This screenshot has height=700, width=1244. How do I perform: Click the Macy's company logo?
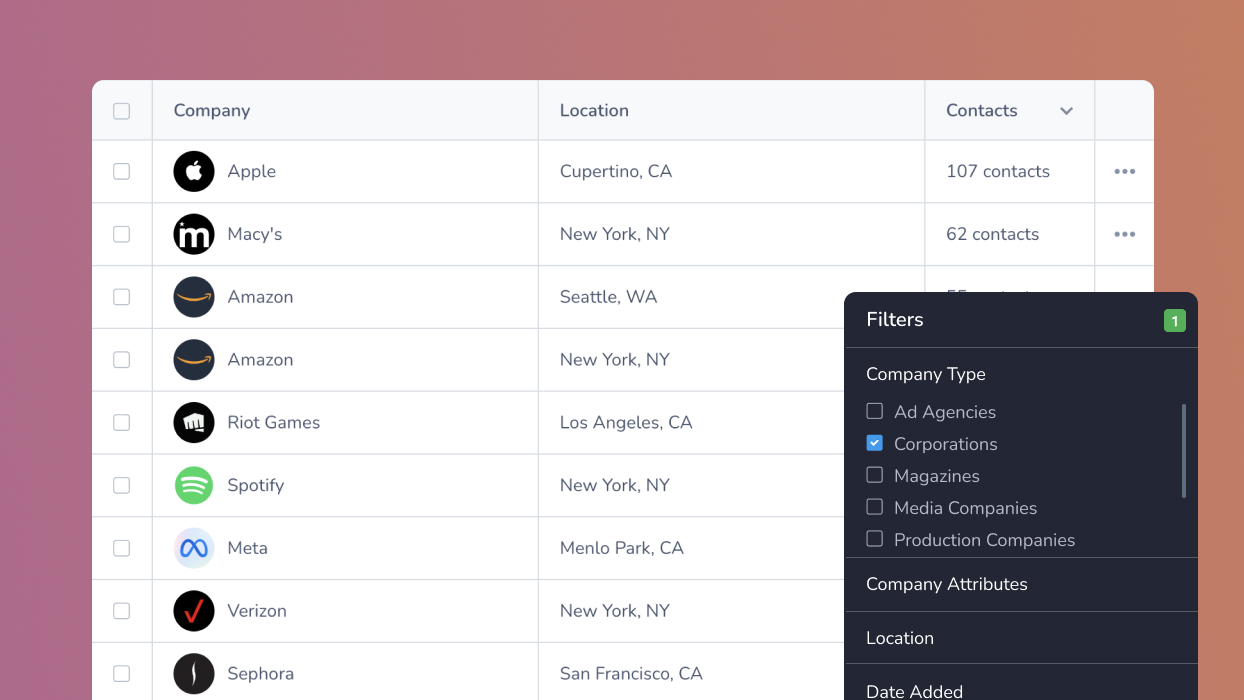(x=194, y=234)
